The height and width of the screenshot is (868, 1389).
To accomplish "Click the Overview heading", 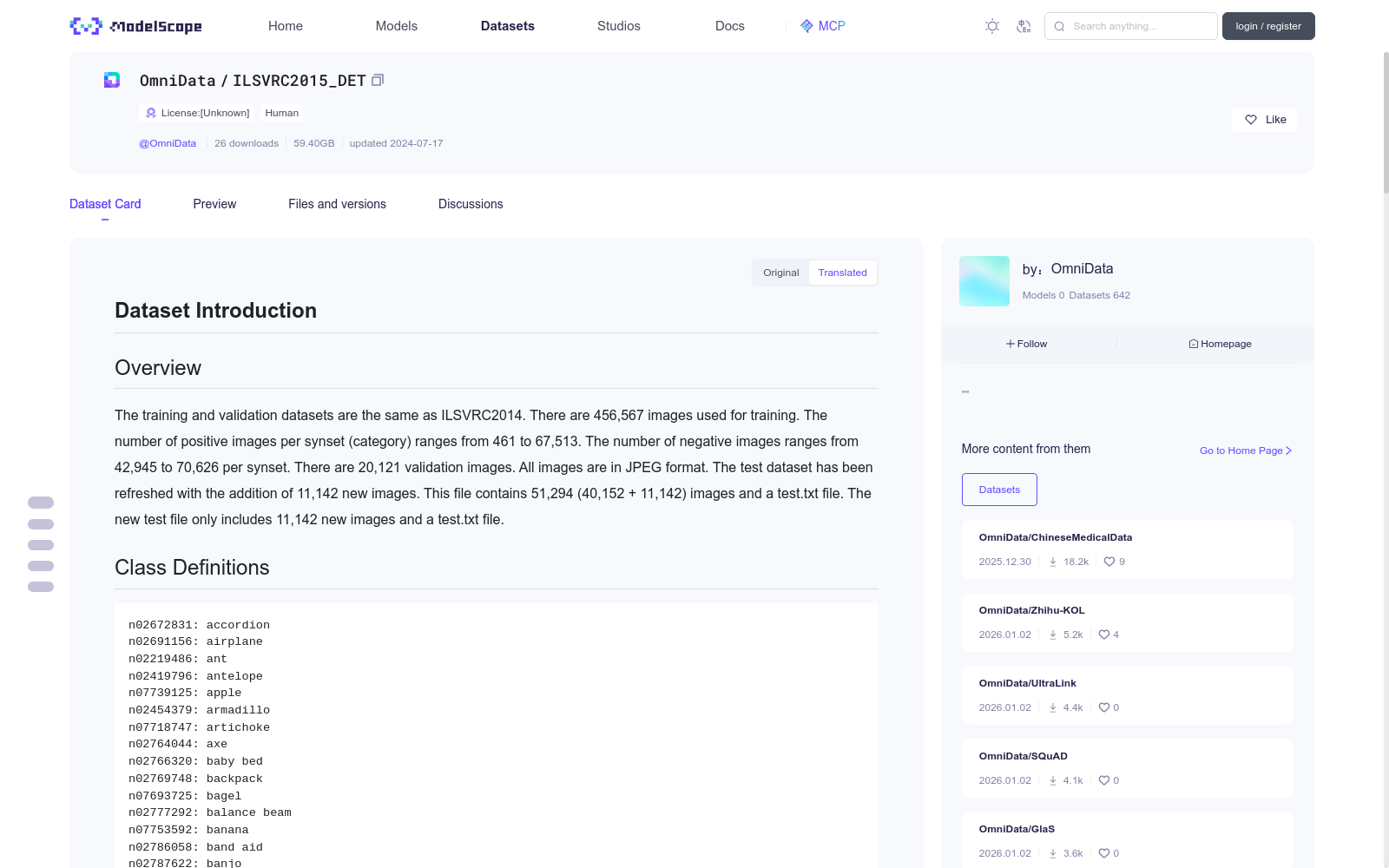I will (158, 368).
